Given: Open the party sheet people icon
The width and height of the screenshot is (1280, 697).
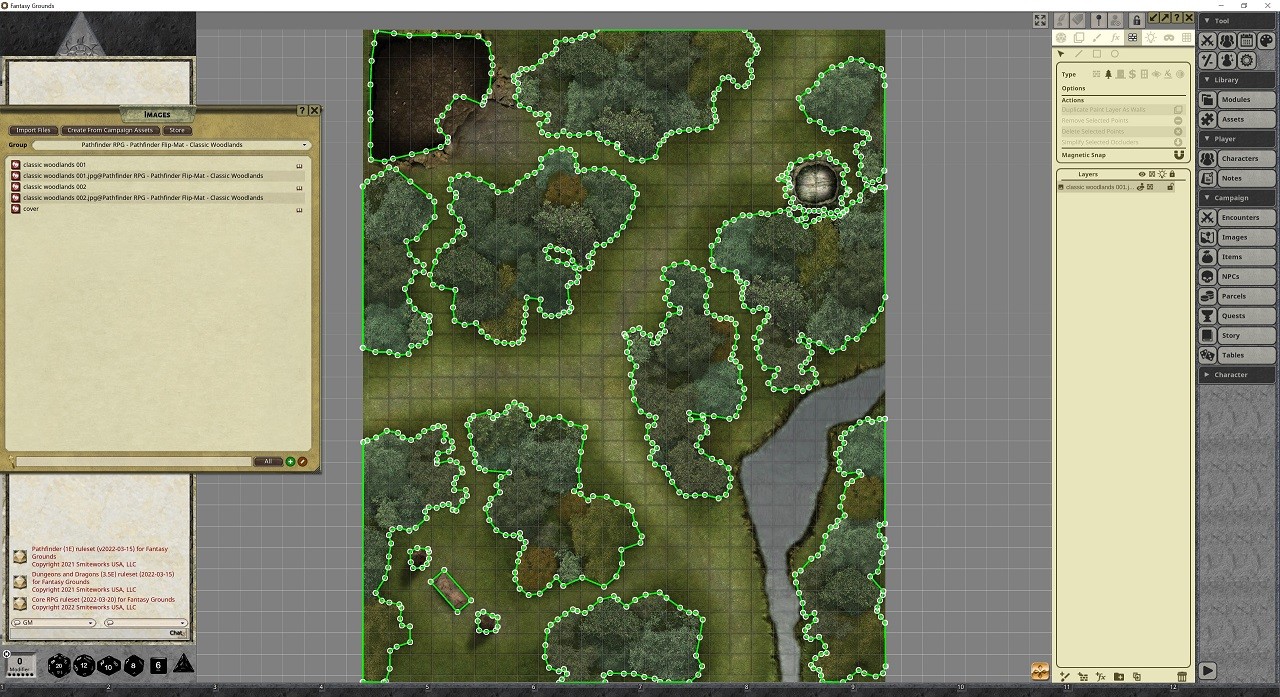Looking at the screenshot, I should click(x=1227, y=41).
